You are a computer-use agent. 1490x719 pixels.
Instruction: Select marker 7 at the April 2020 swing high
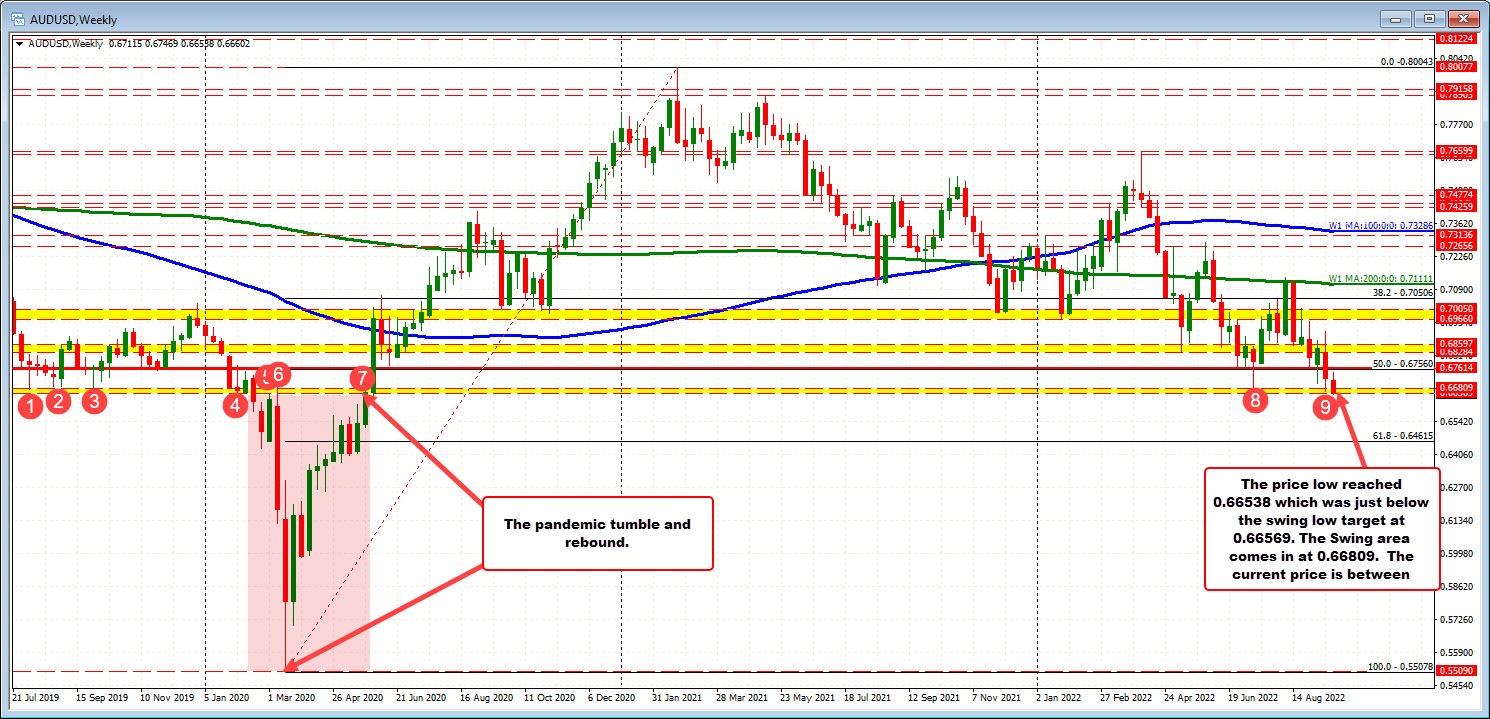point(362,379)
